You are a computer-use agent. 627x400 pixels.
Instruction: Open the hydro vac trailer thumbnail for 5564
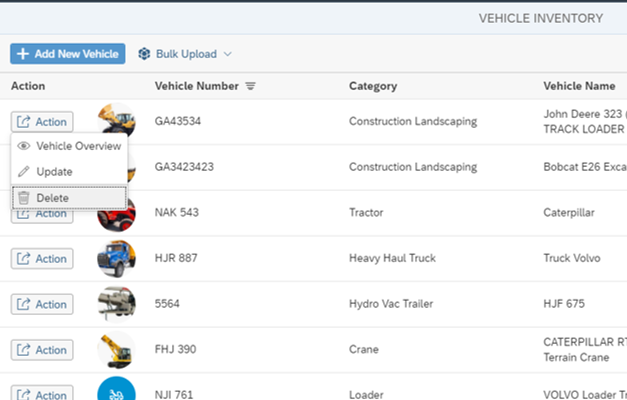(x=117, y=304)
